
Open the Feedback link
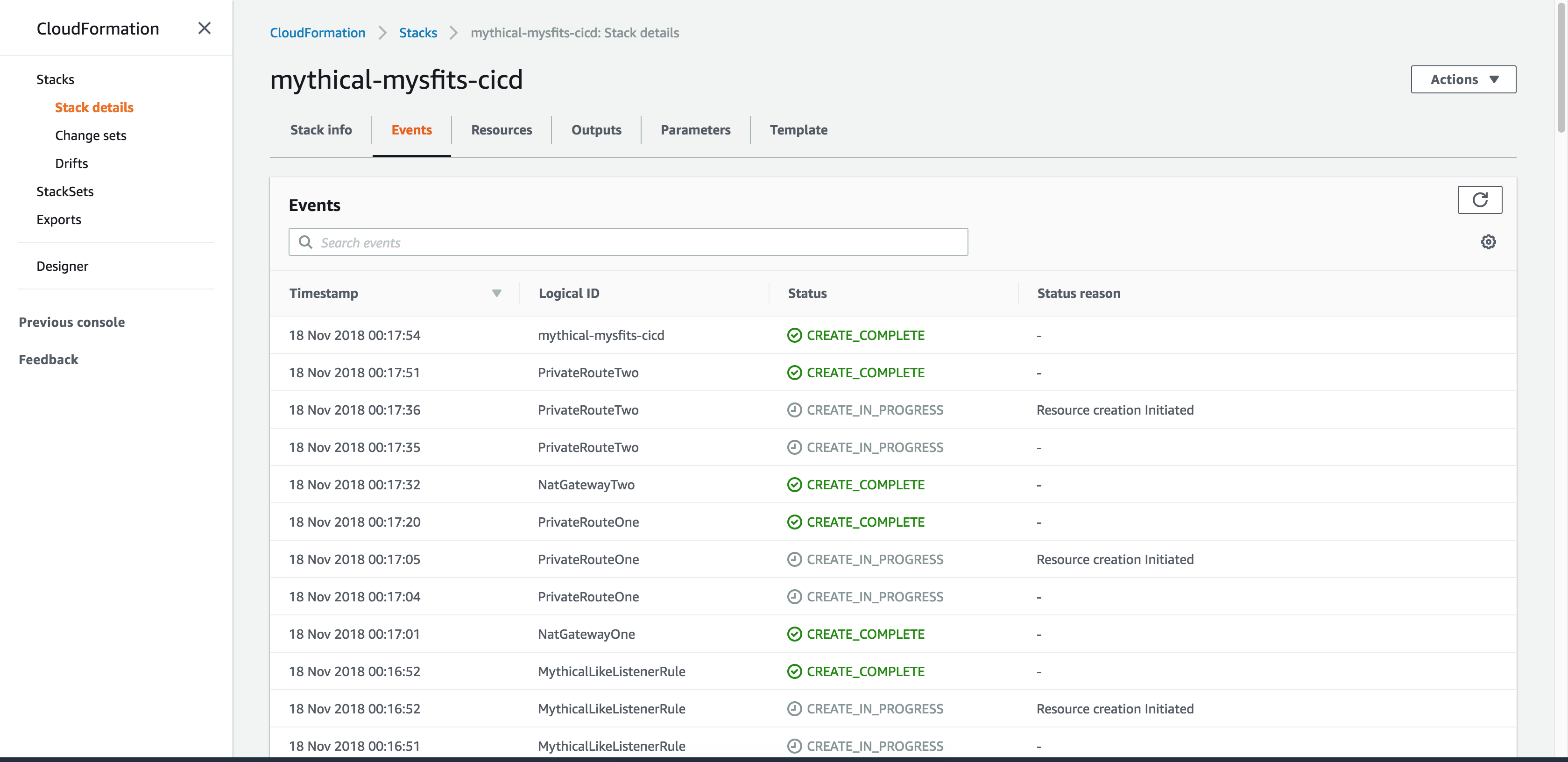(49, 360)
